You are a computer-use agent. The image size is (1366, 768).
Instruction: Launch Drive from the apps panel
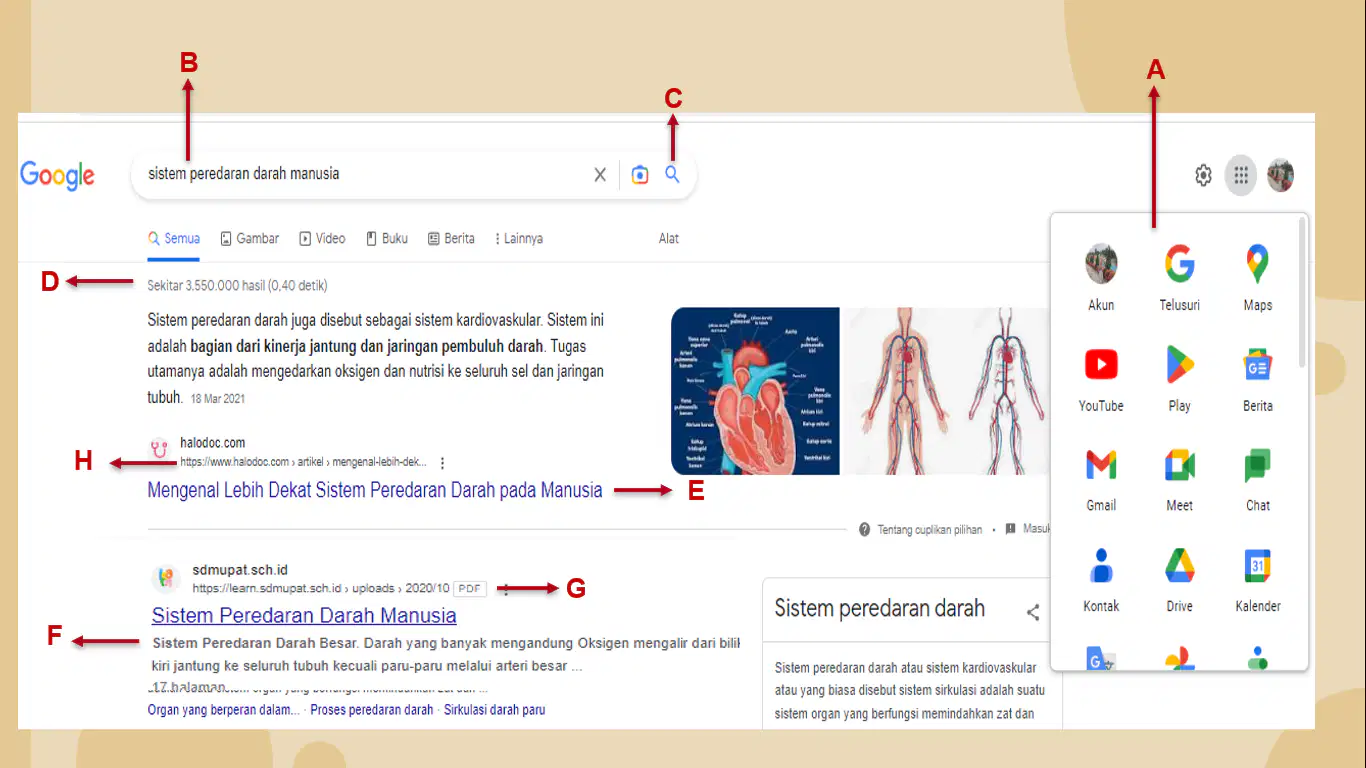click(1180, 579)
